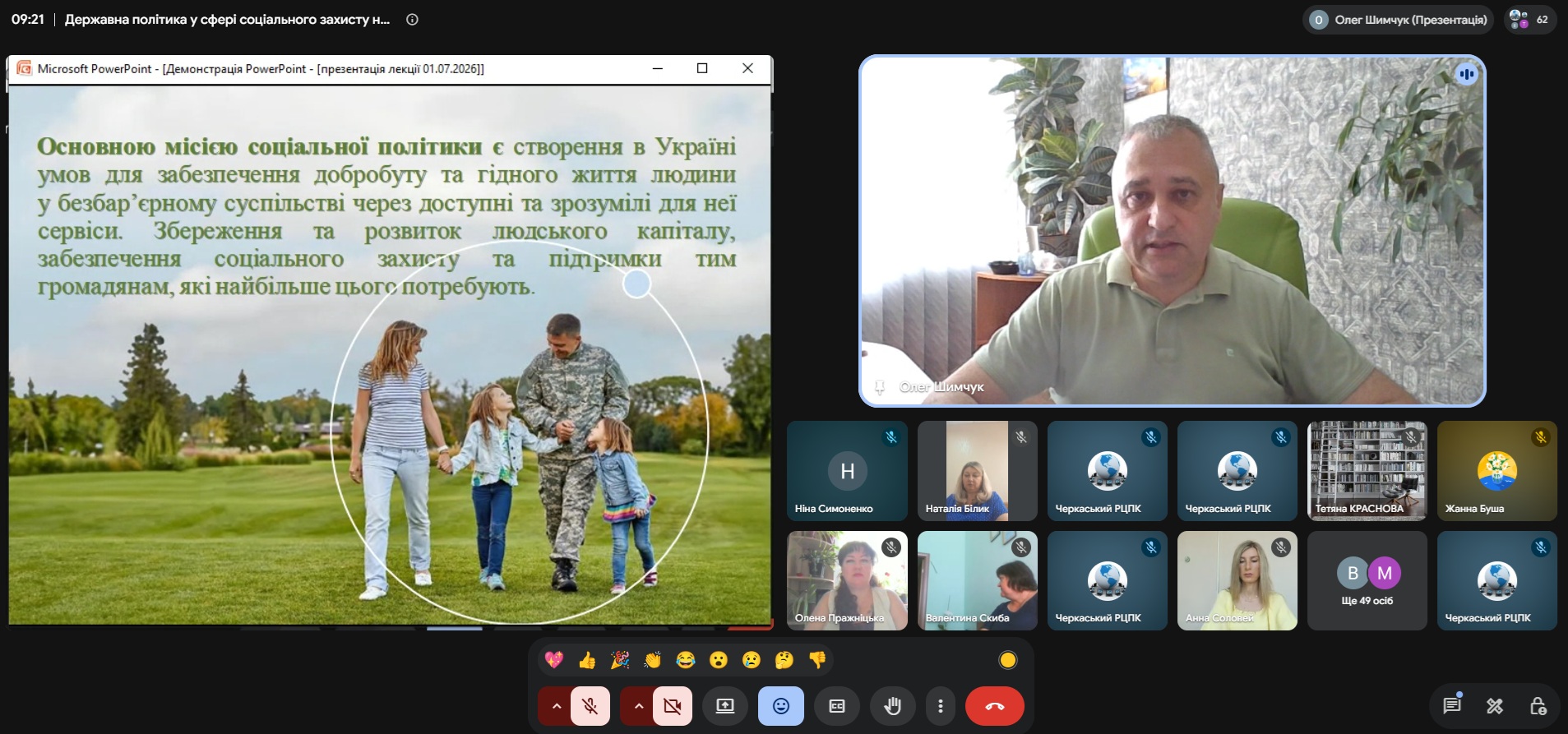Toggle the muted microphone button
1568x734 pixels.
click(x=590, y=706)
